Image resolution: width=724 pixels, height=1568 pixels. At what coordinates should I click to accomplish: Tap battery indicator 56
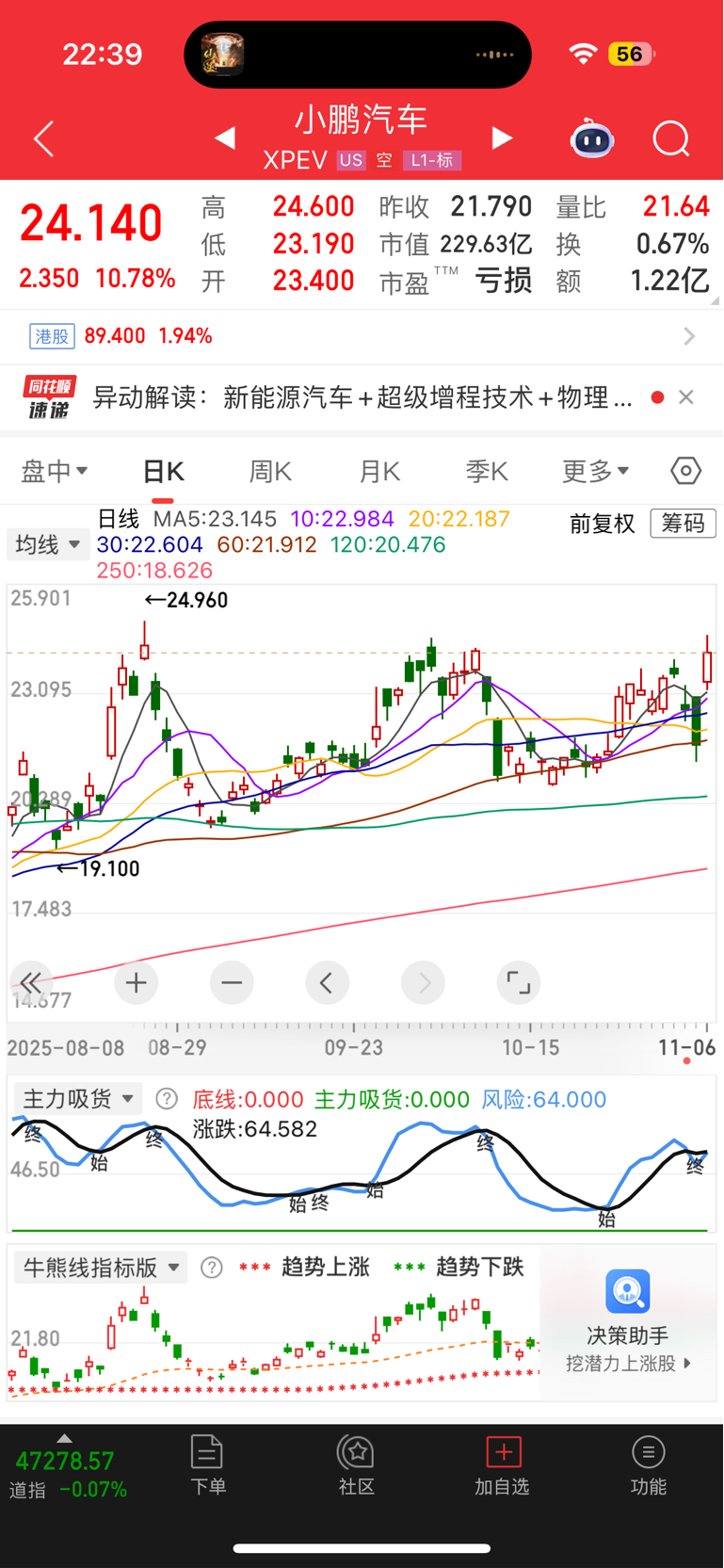630,54
